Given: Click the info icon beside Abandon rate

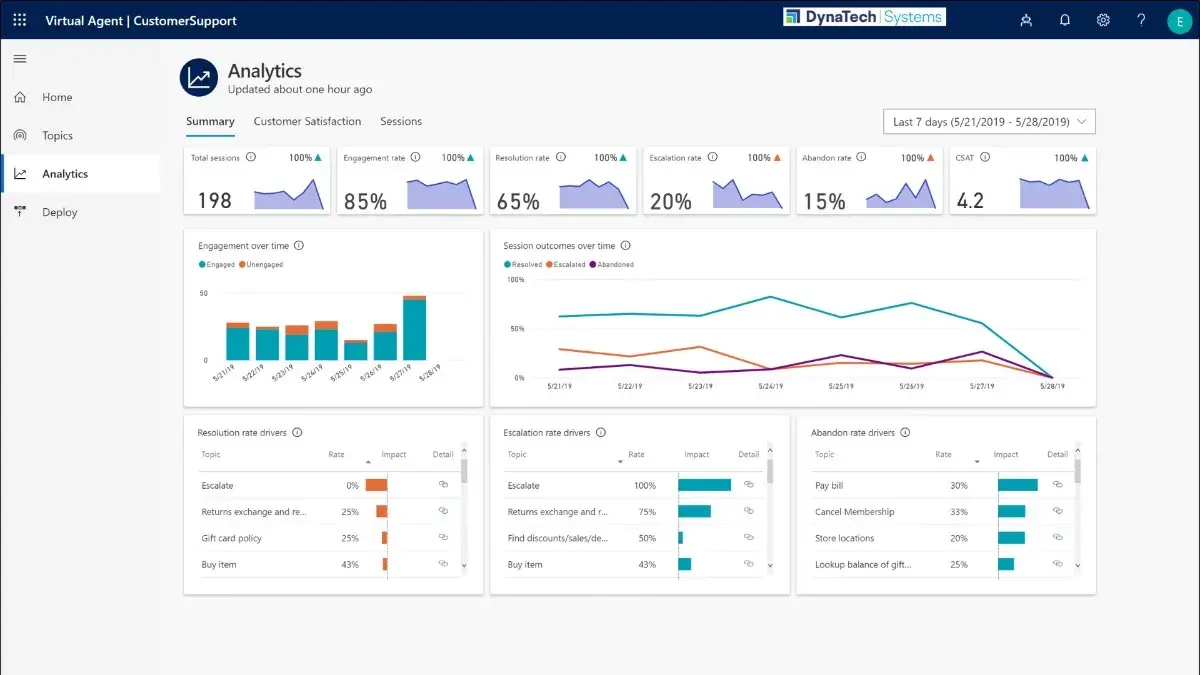Looking at the screenshot, I should click(862, 157).
